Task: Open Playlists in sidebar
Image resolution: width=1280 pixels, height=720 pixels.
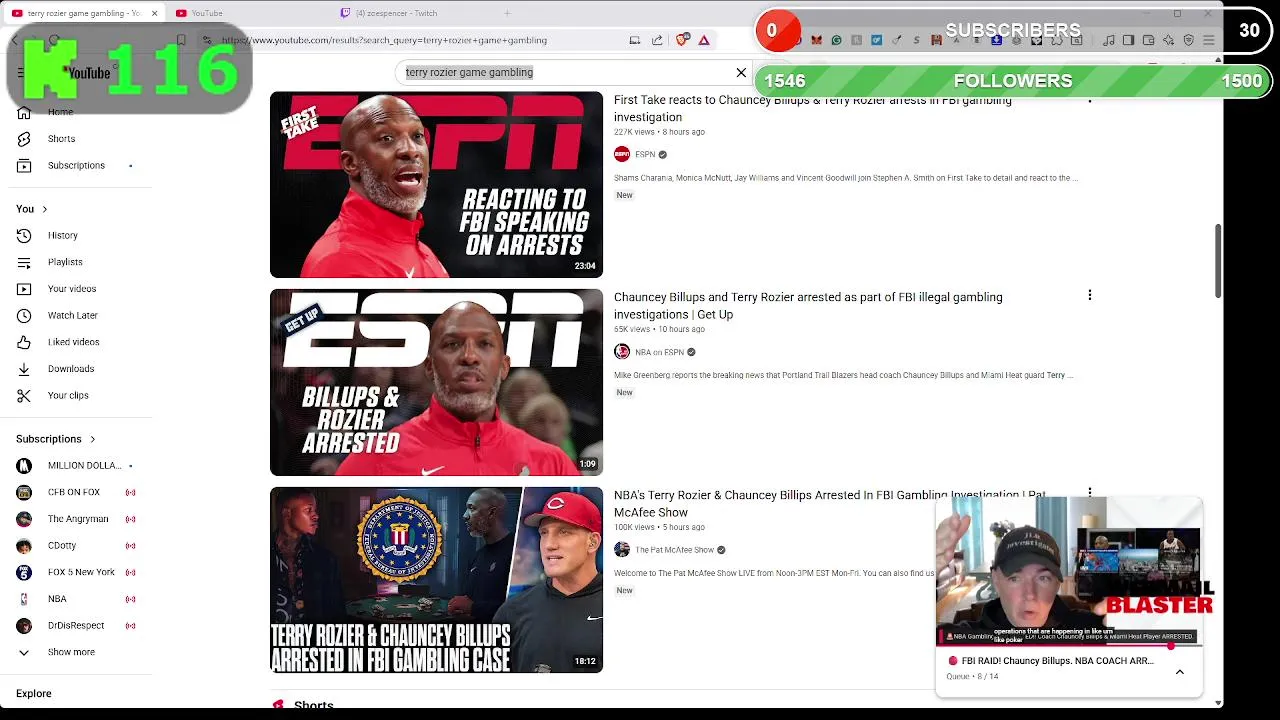Action: [65, 262]
